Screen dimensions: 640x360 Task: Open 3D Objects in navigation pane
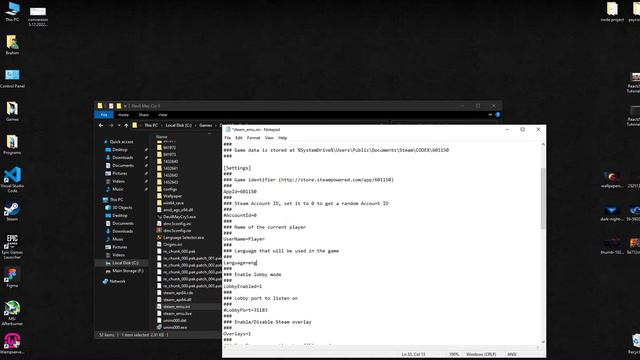click(122, 208)
